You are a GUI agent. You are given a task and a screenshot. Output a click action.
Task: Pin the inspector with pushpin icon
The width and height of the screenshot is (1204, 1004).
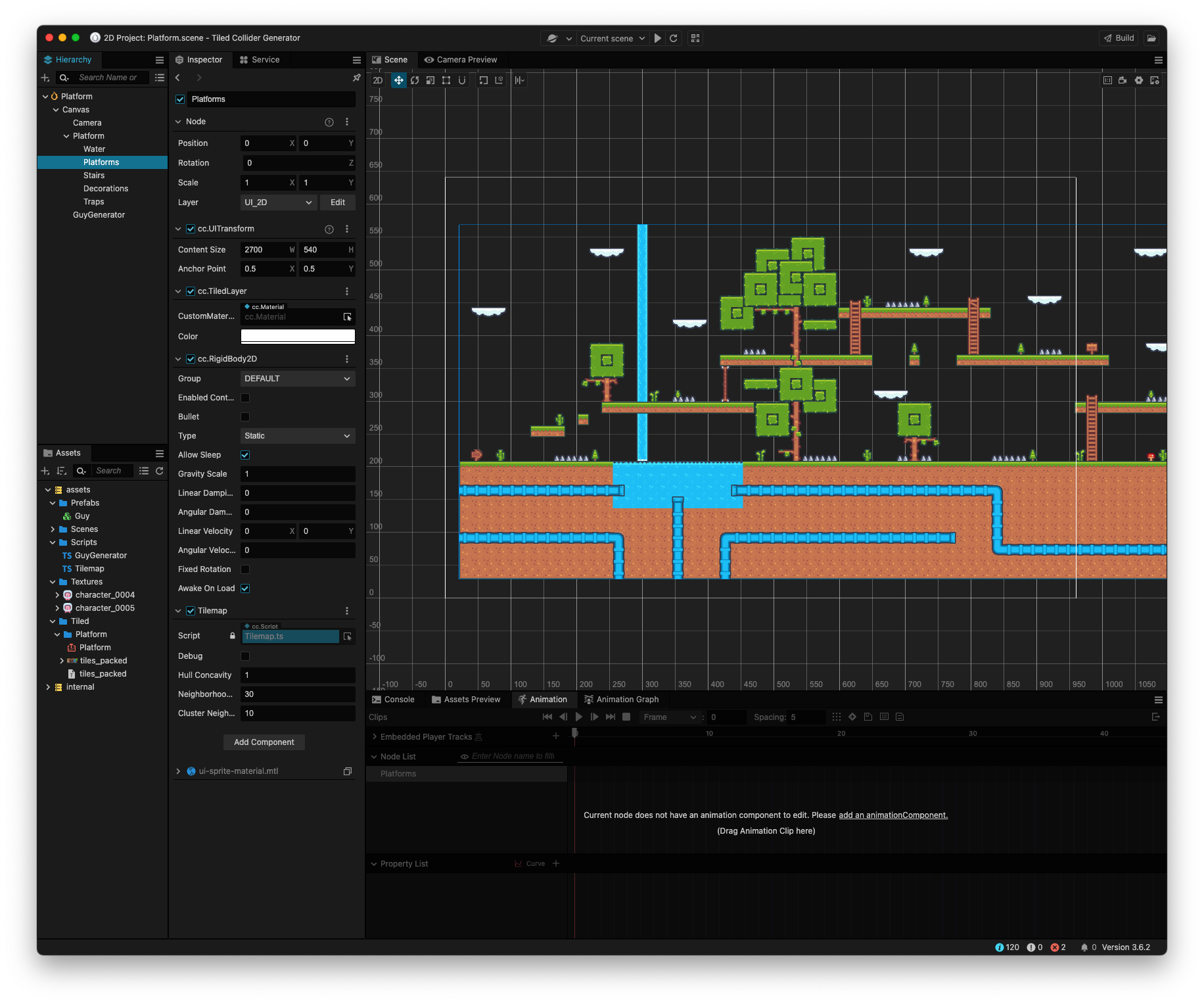tap(357, 78)
